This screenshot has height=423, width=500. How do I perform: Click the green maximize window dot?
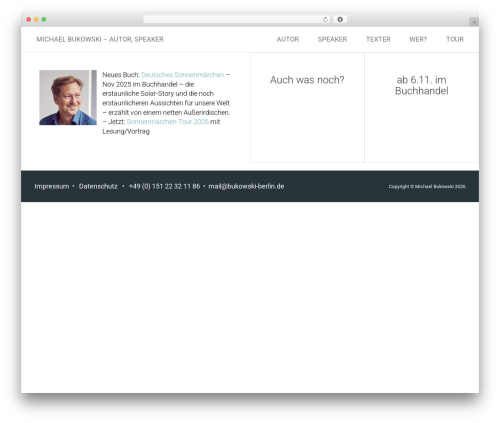pyautogui.click(x=44, y=19)
